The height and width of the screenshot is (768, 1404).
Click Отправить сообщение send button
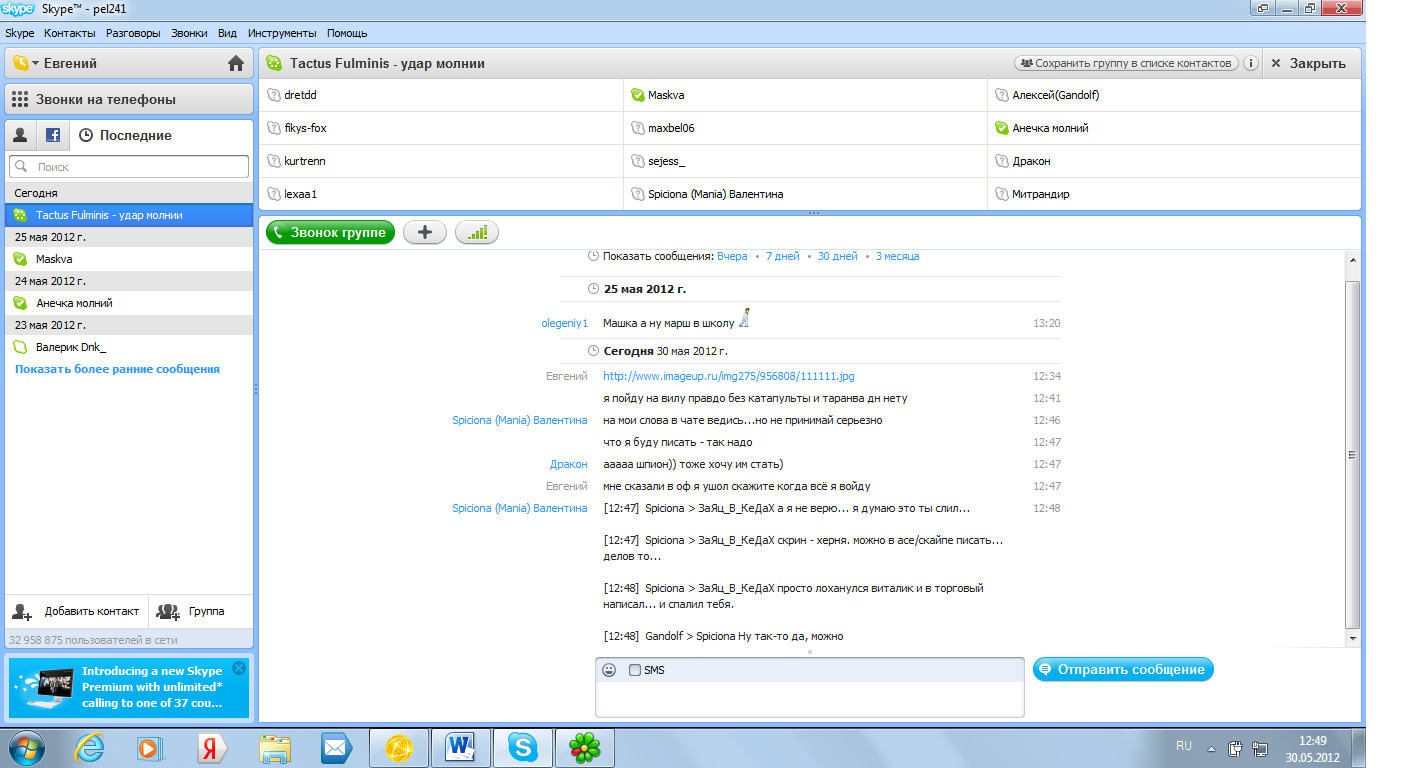pos(1123,669)
